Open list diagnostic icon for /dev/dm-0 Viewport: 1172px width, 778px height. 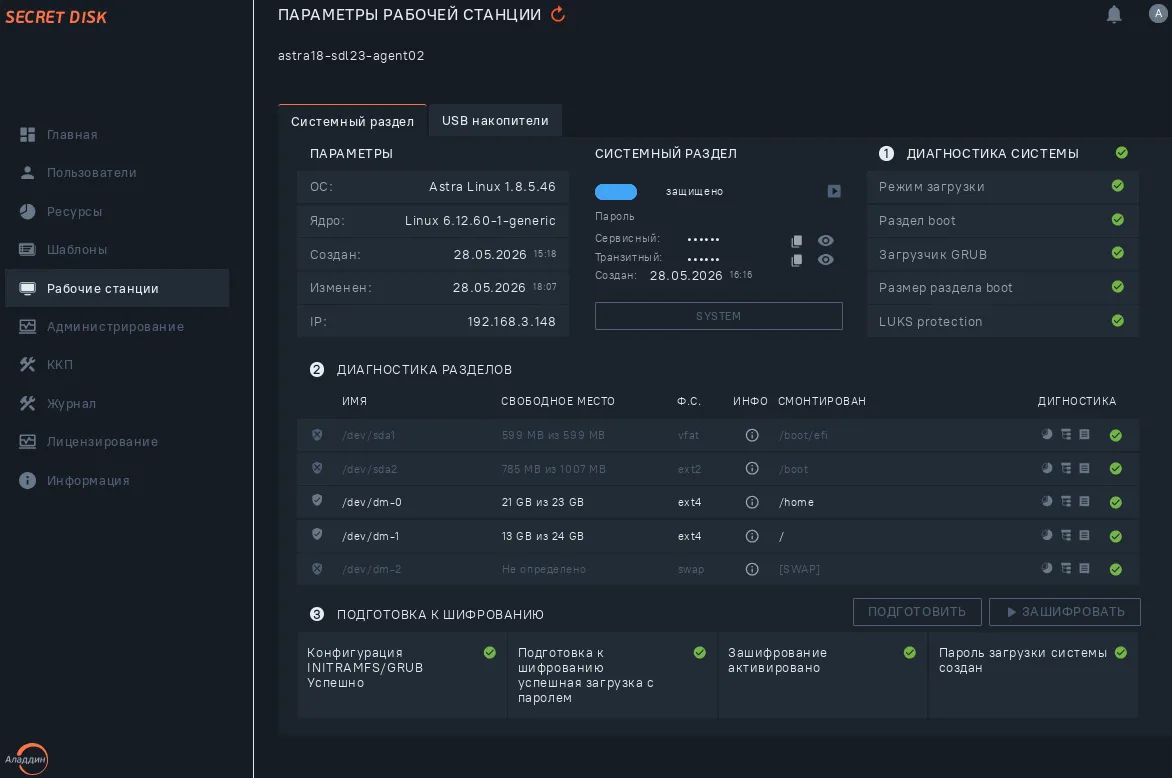[x=1085, y=501]
